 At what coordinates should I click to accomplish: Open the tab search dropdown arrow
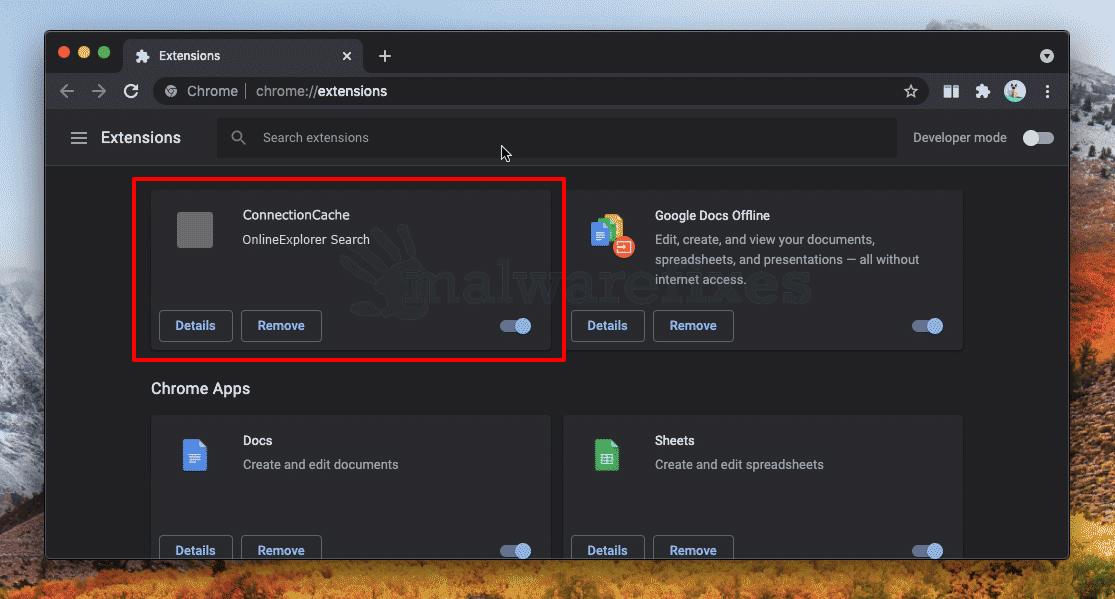(1047, 55)
